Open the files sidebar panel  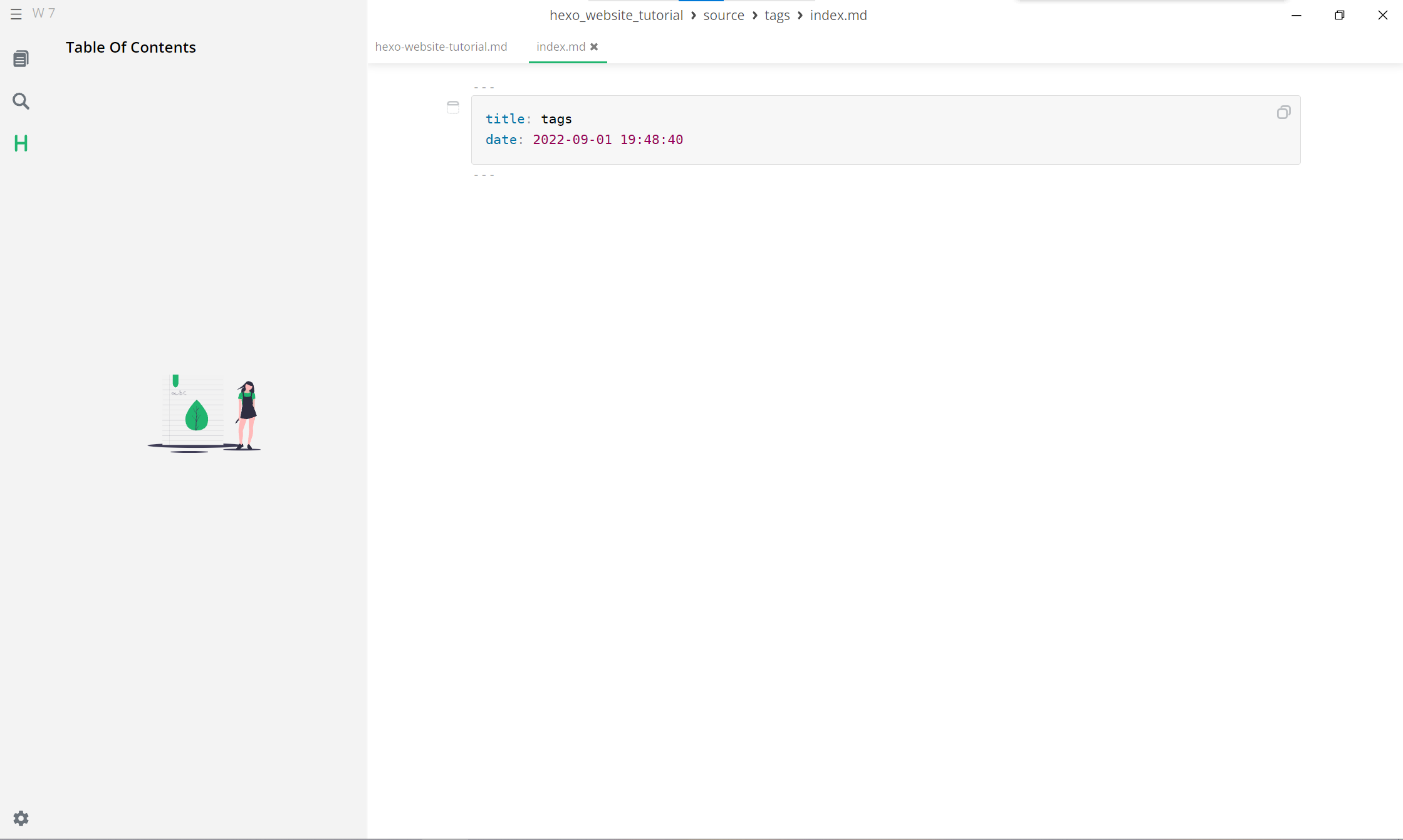(21, 59)
